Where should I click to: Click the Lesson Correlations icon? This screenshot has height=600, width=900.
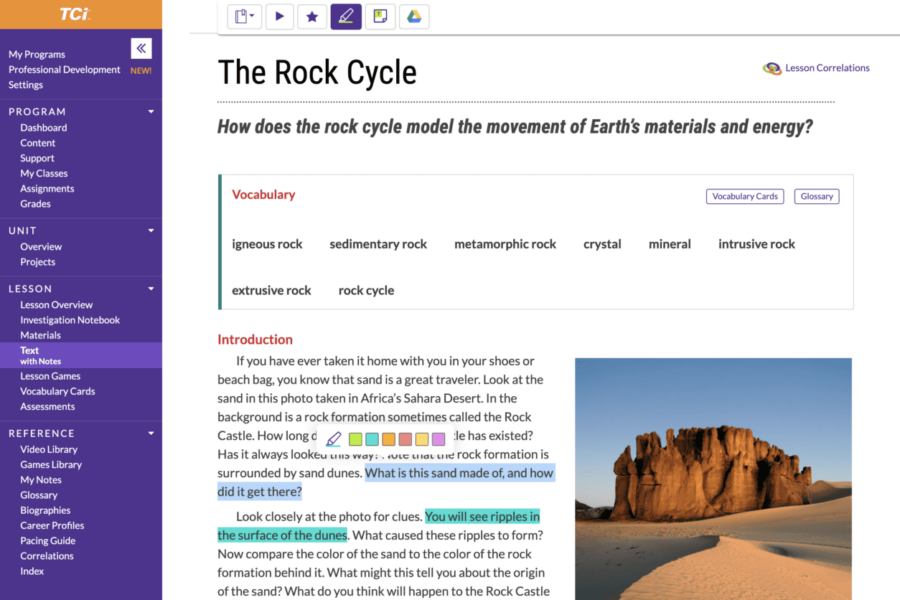(x=772, y=68)
